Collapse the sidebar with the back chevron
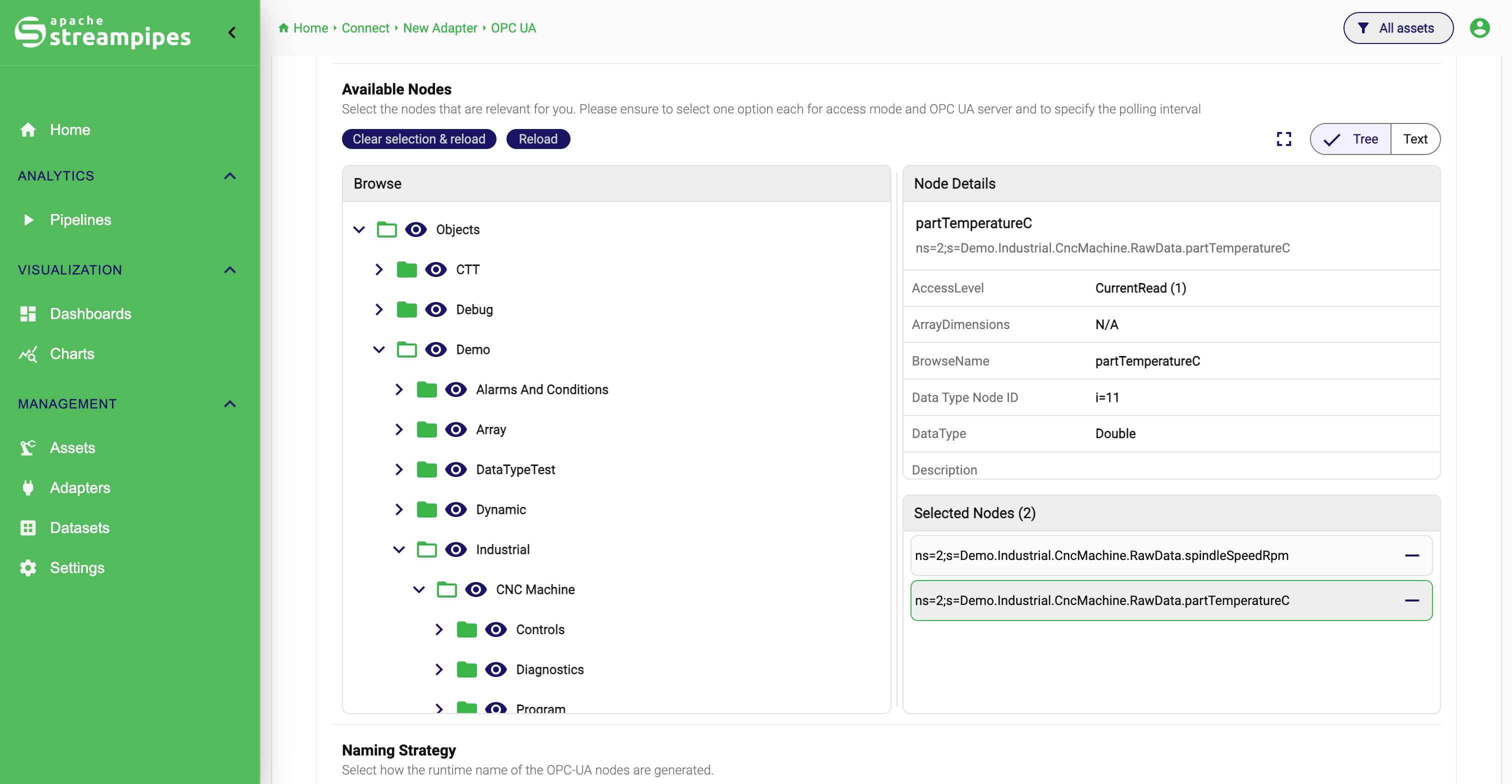 coord(232,32)
